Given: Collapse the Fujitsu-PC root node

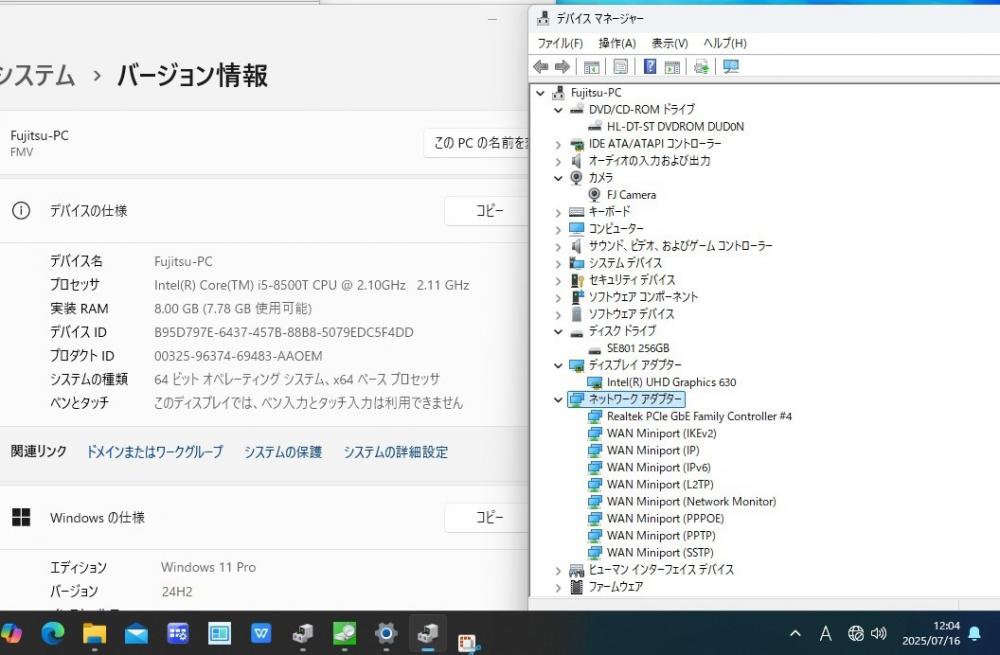Looking at the screenshot, I should pos(541,93).
